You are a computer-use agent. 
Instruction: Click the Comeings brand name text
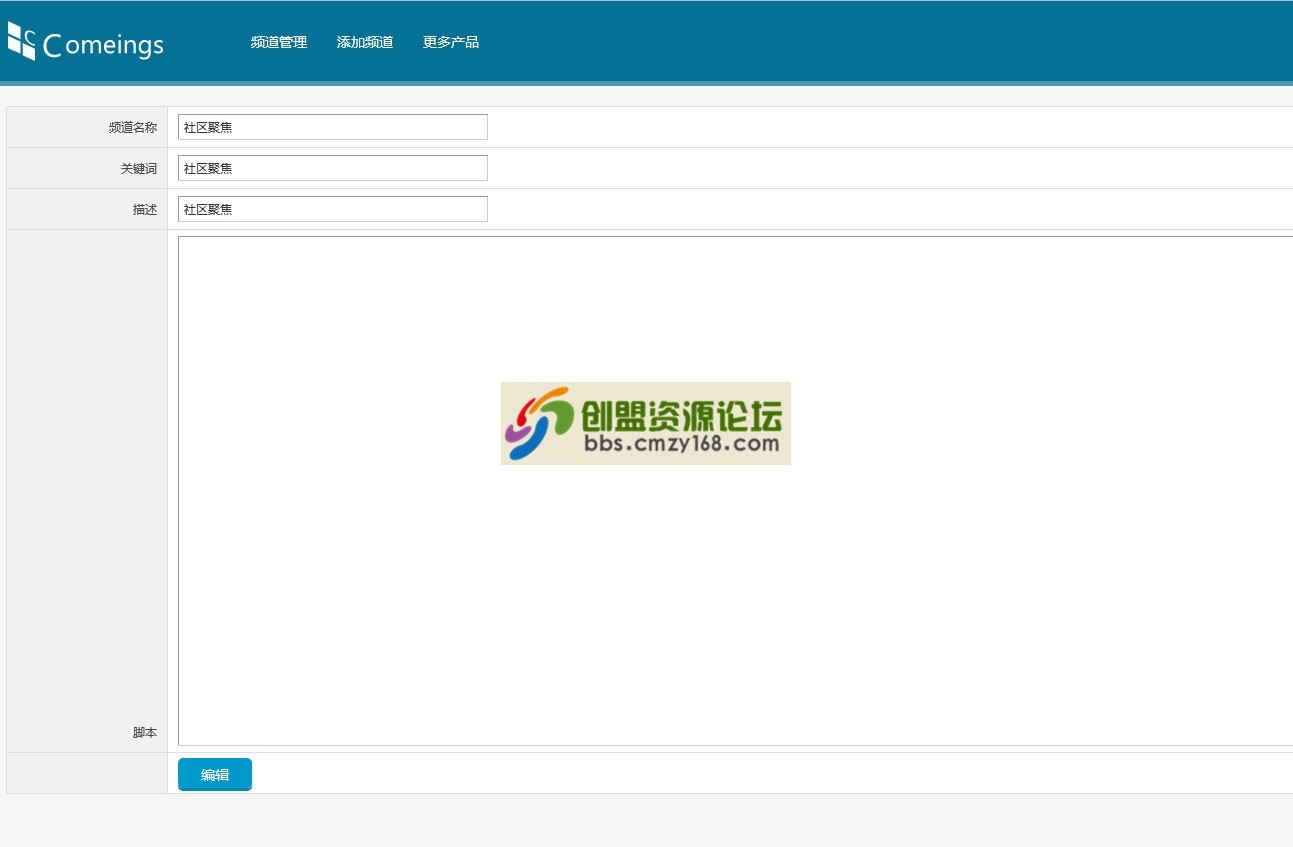click(x=104, y=45)
